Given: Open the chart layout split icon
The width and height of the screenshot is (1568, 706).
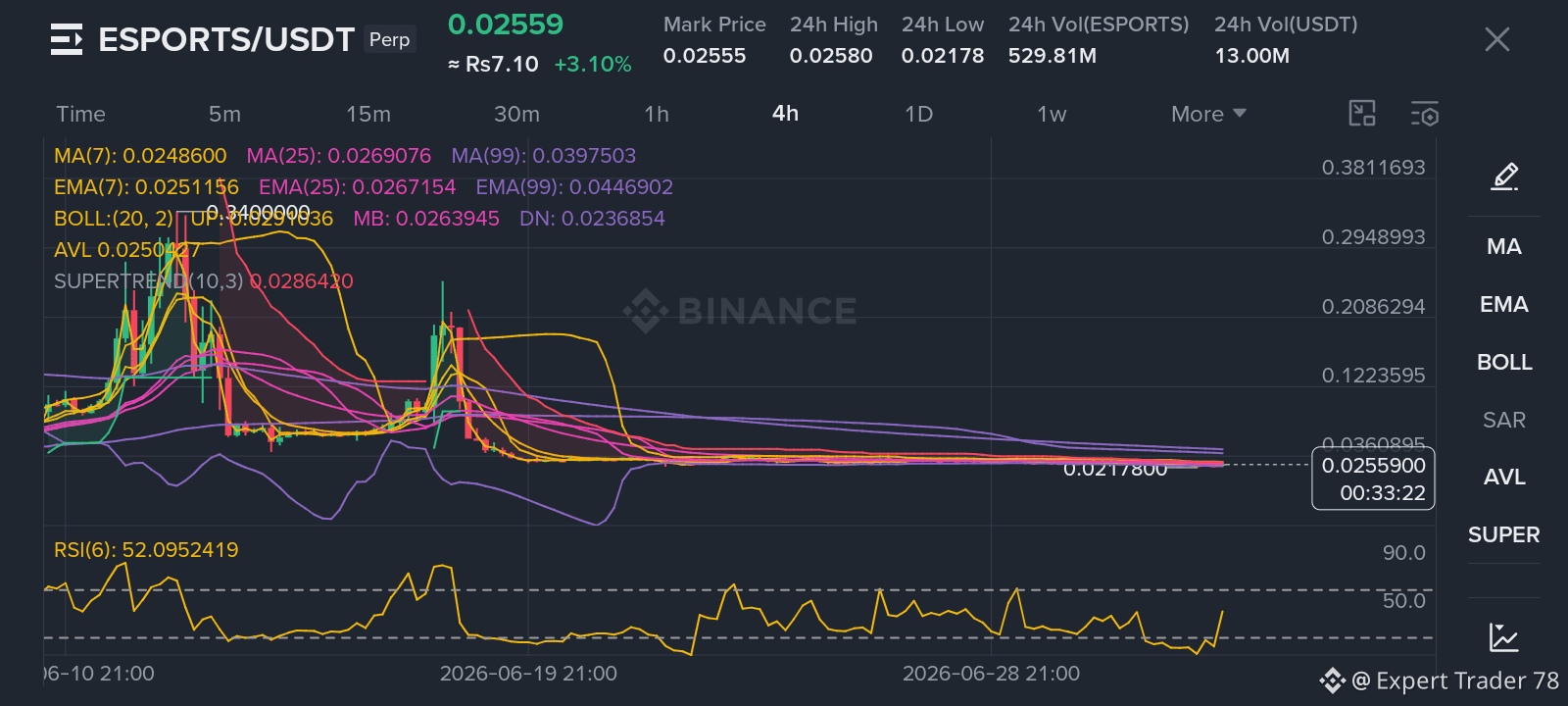Looking at the screenshot, I should [x=1362, y=114].
